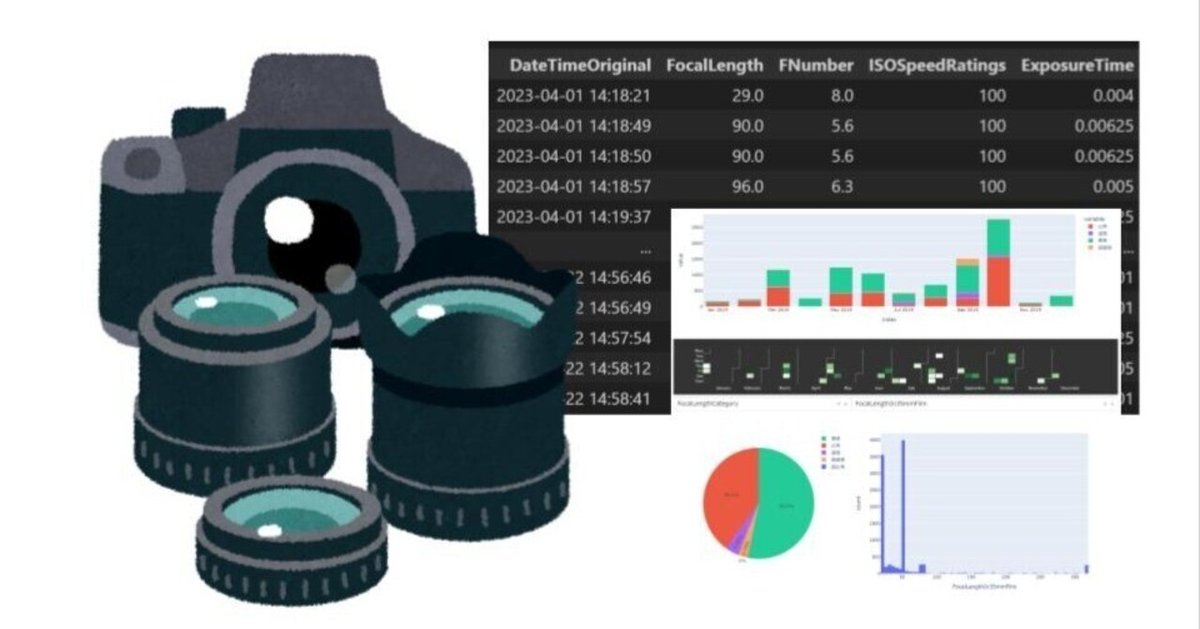Image resolution: width=1200 pixels, height=629 pixels.
Task: Click the orange legend swatch icon on the bar chart
Action: 1091,247
